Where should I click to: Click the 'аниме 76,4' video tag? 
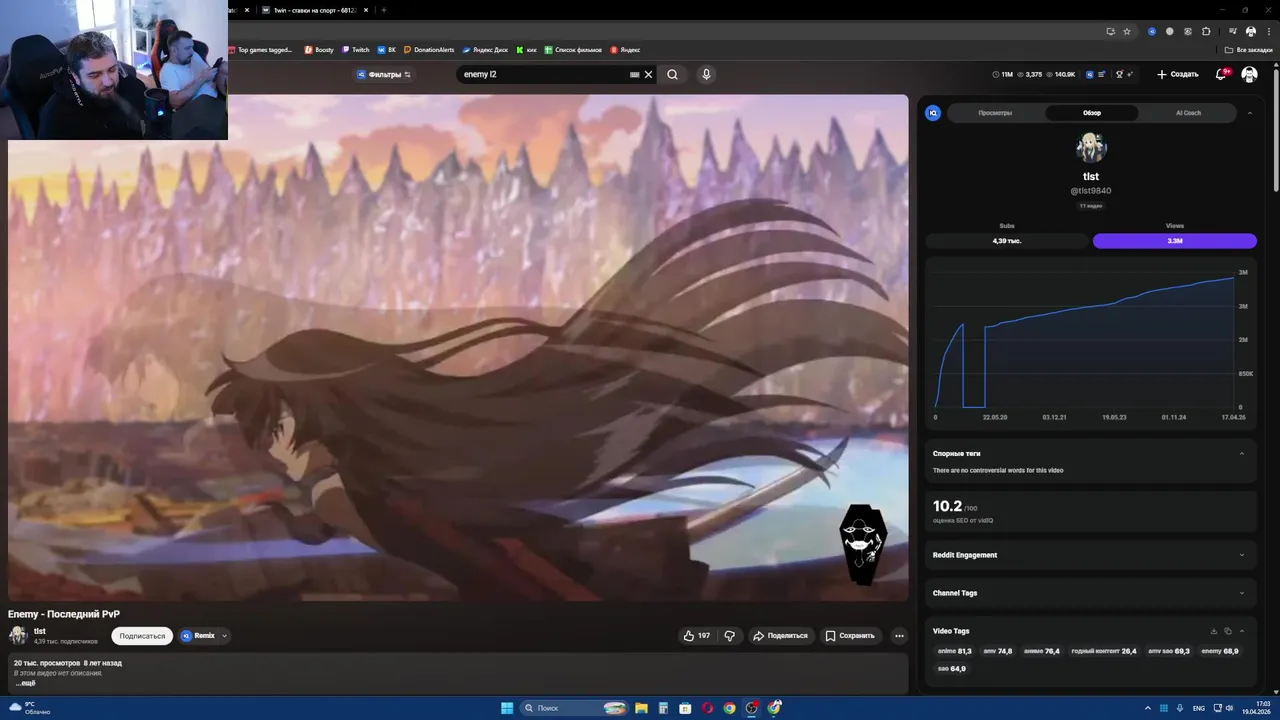point(1042,651)
